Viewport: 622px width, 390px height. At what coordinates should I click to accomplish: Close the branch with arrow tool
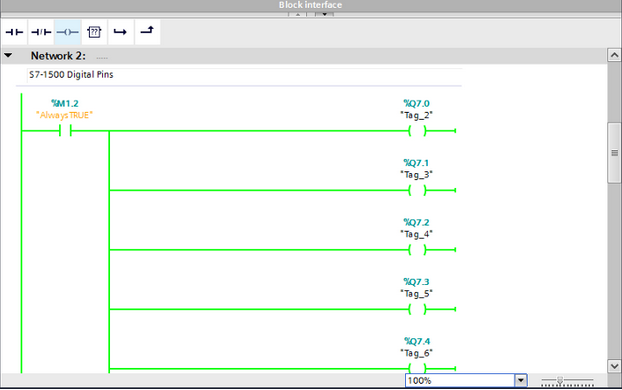point(147,31)
